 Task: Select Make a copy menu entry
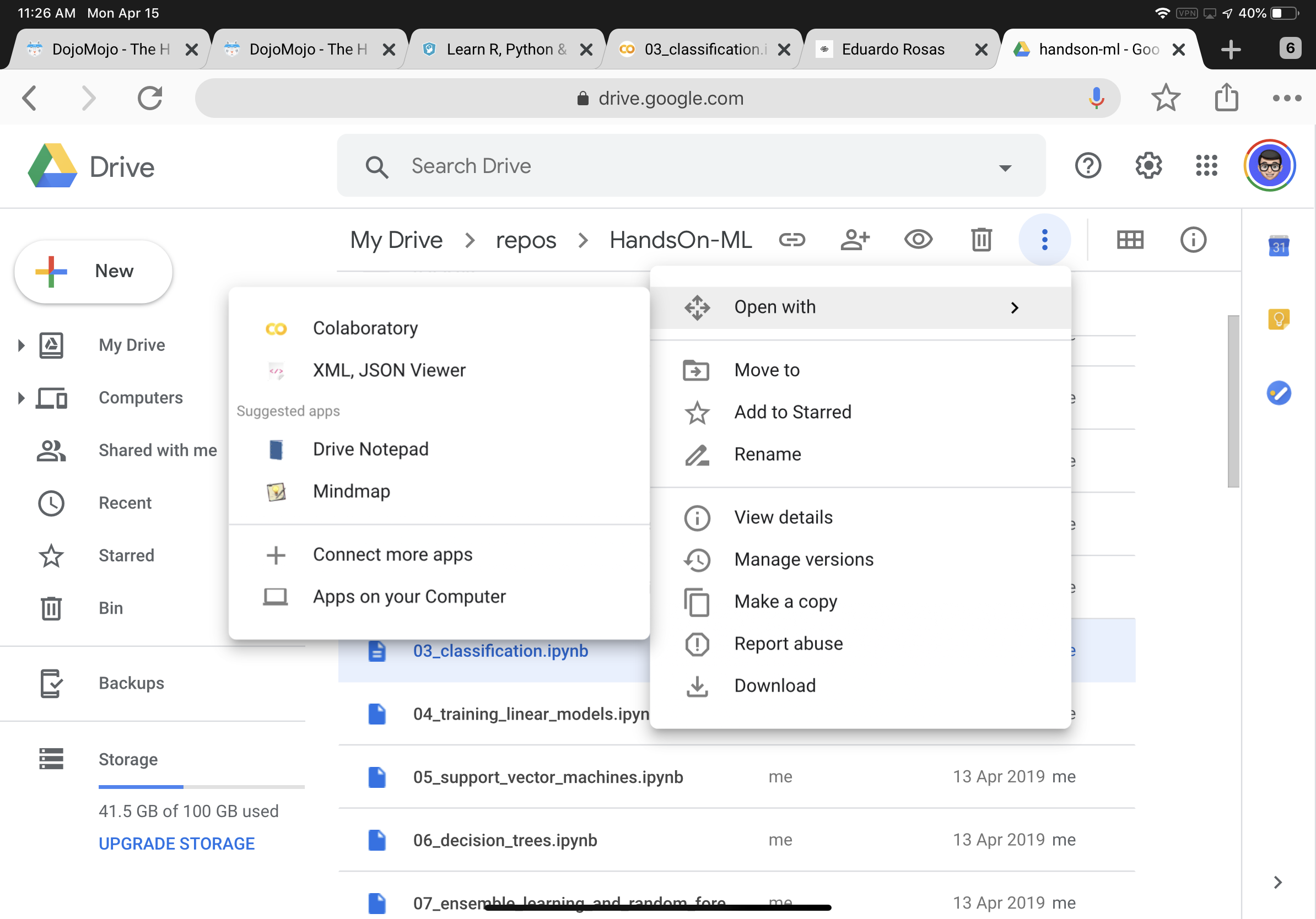(785, 602)
